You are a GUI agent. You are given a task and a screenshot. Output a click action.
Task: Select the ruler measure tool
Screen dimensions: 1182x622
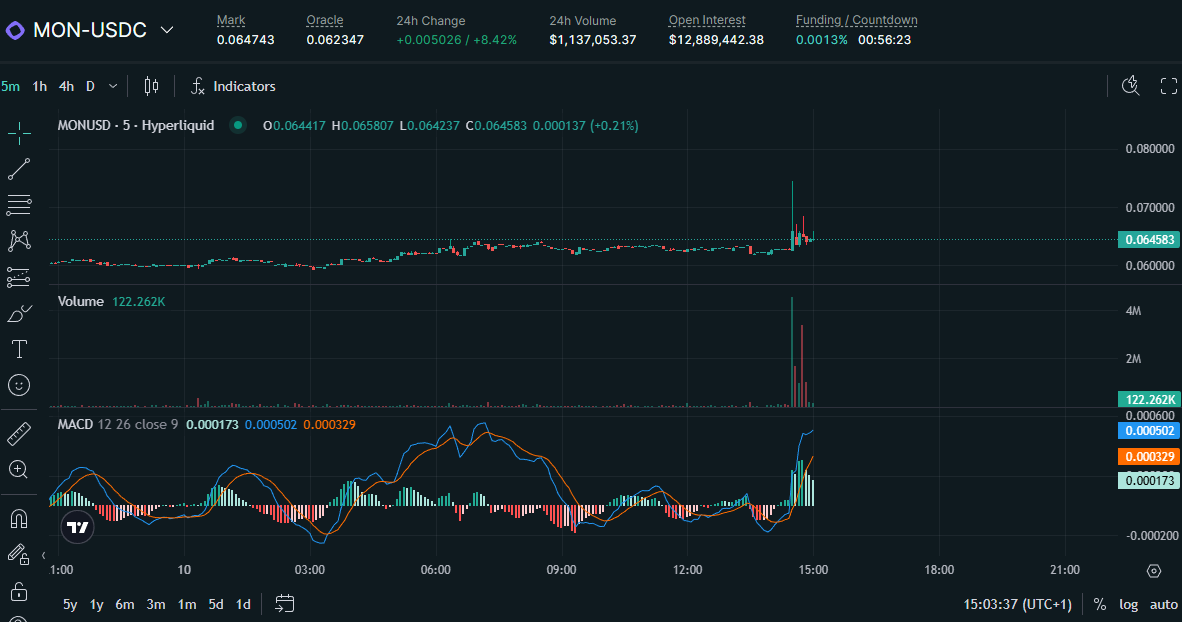coord(19,434)
